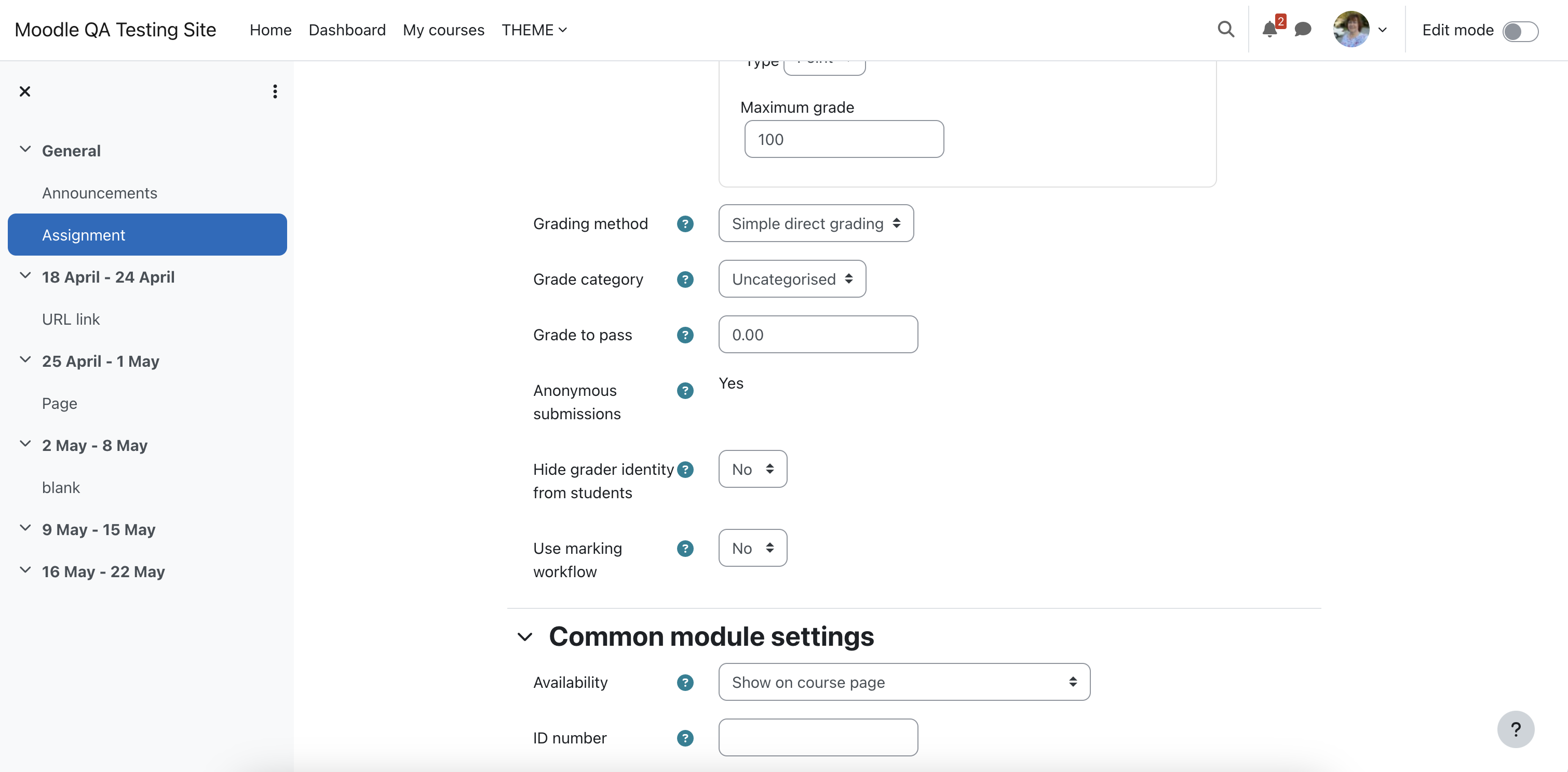This screenshot has width=1568, height=772.
Task: Collapse the General section chevron
Action: (25, 149)
